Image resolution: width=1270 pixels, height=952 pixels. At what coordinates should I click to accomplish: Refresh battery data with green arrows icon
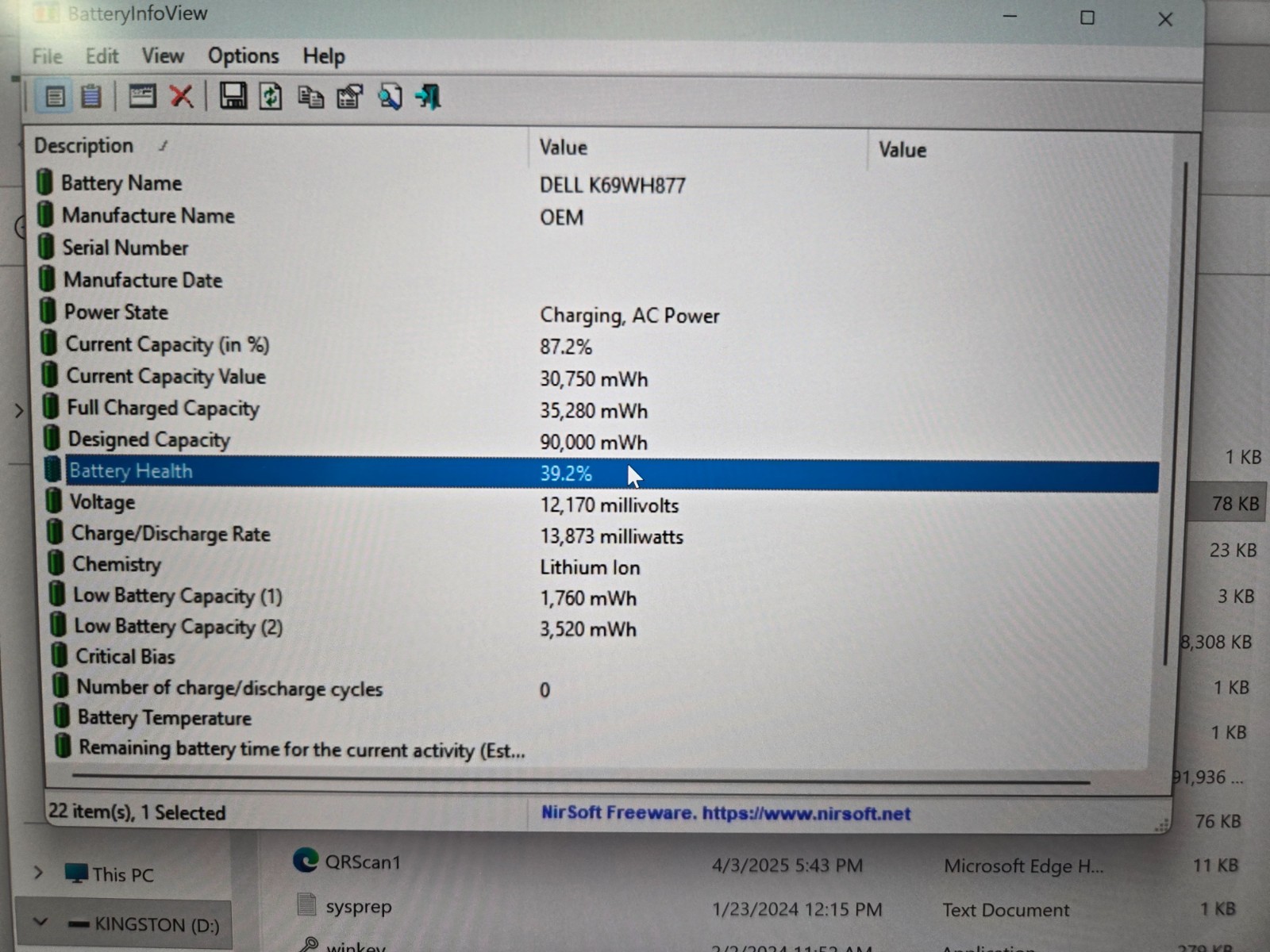click(x=271, y=97)
